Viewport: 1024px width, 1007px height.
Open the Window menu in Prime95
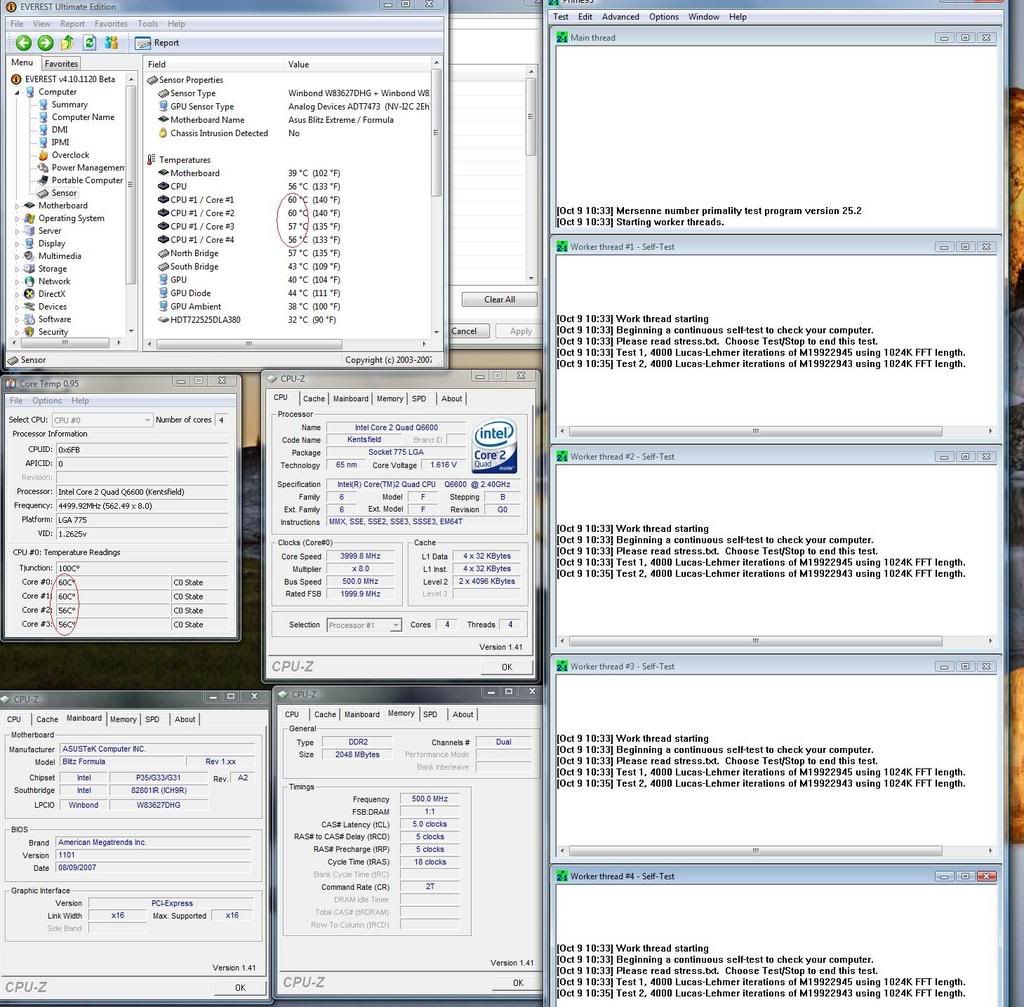click(x=703, y=17)
